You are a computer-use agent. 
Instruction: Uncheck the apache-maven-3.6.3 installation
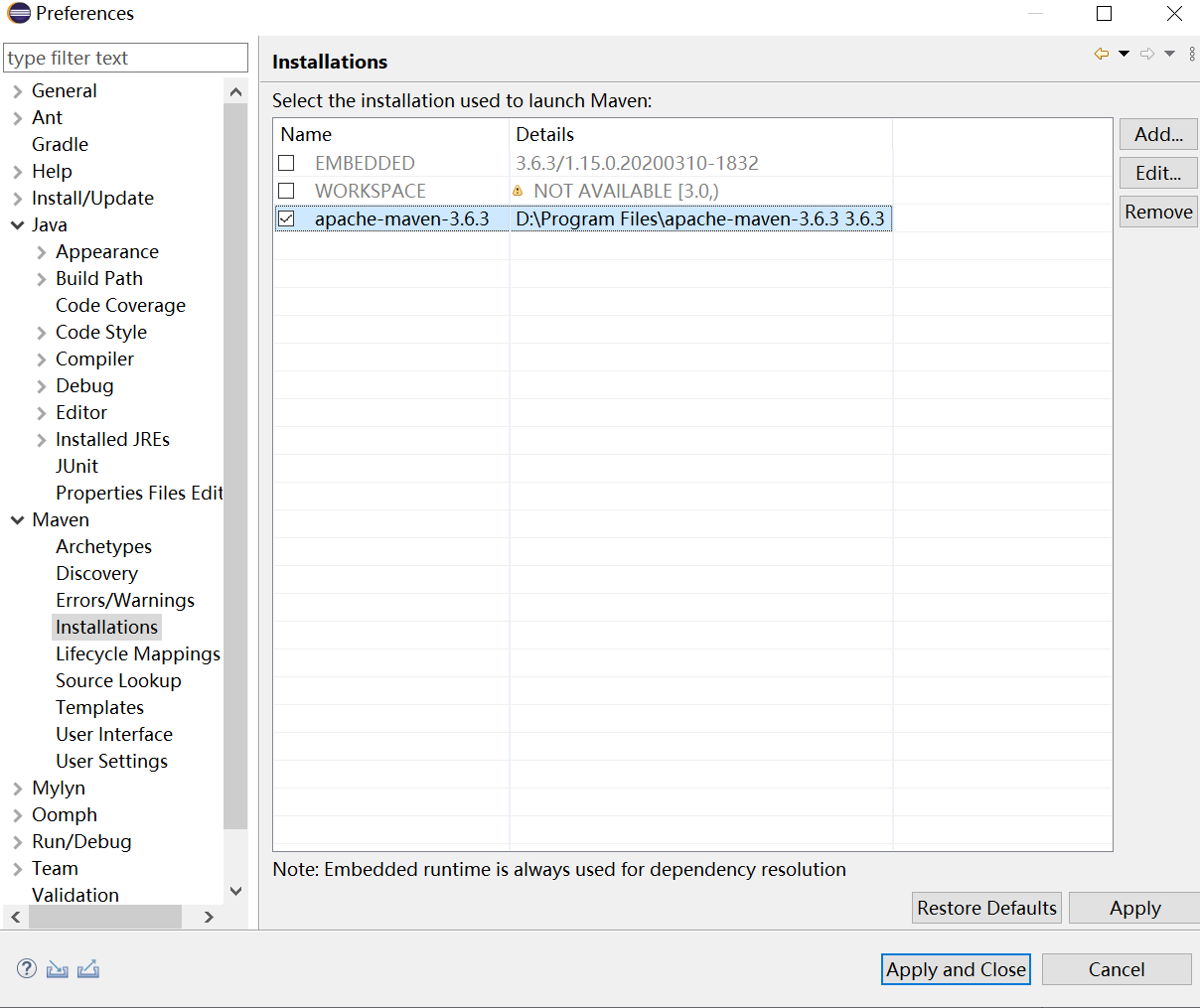[286, 218]
